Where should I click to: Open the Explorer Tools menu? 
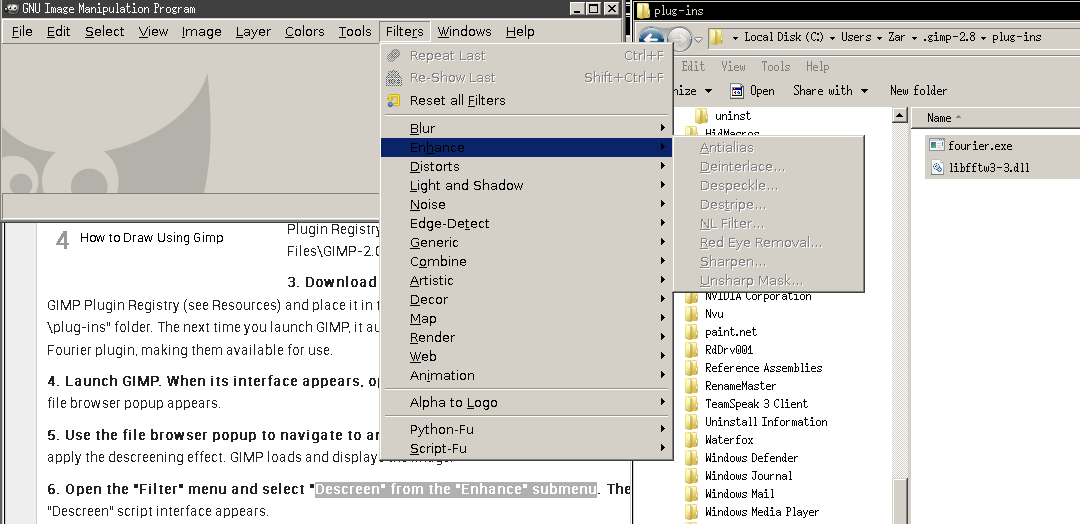pyautogui.click(x=776, y=67)
